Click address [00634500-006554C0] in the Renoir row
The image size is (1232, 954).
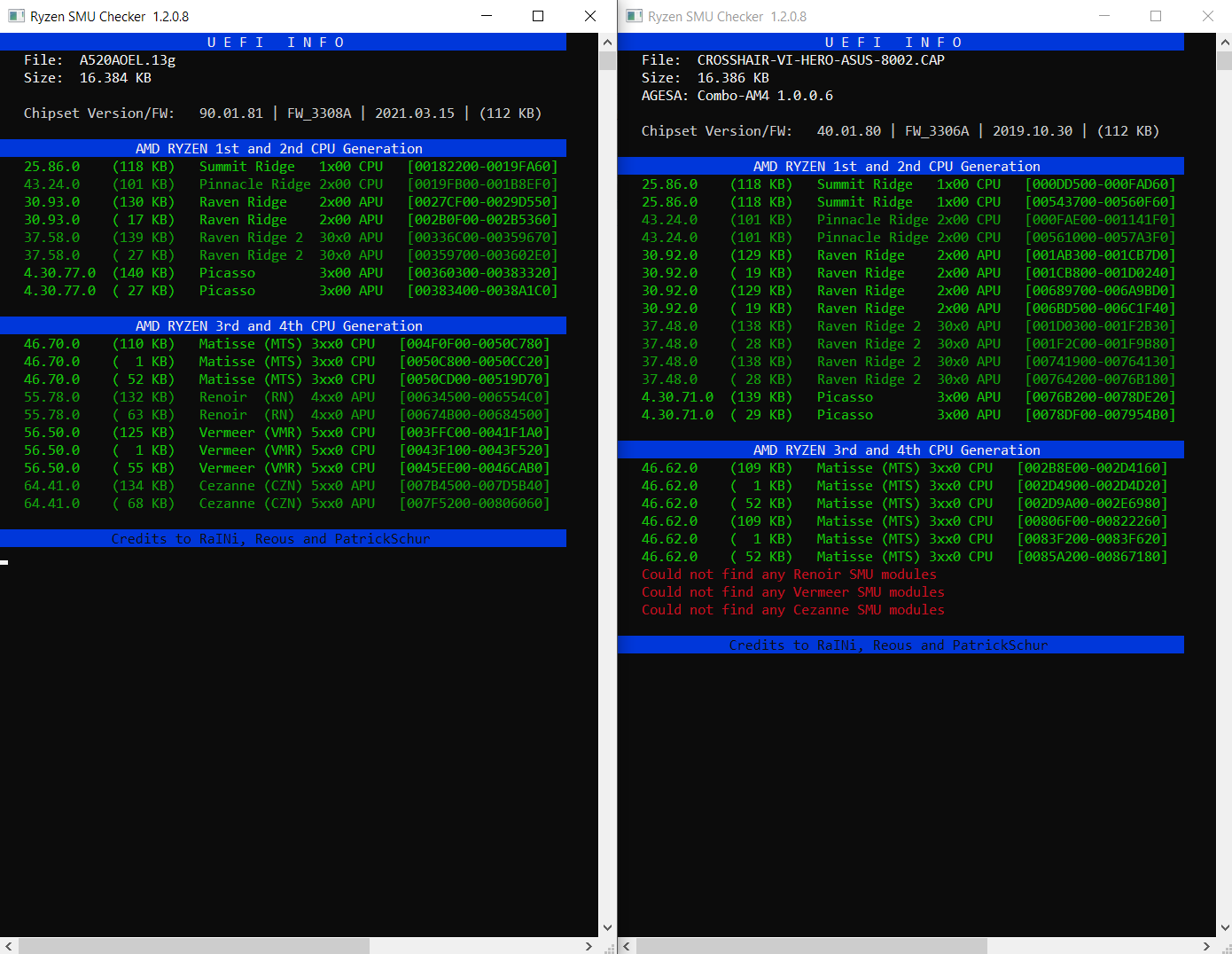click(475, 397)
